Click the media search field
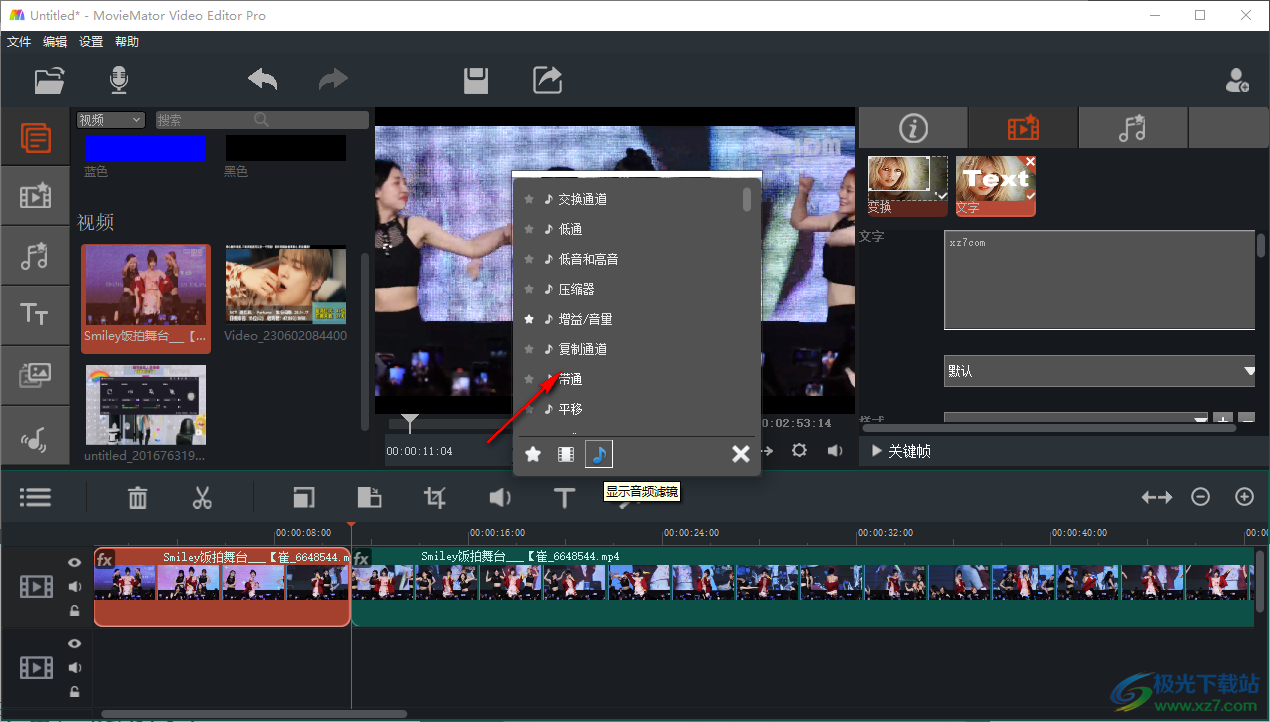This screenshot has height=722, width=1270. click(262, 120)
